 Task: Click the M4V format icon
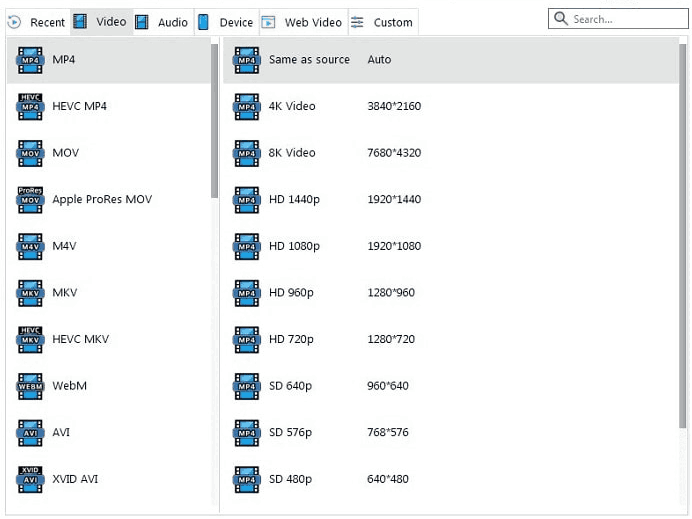(30, 246)
